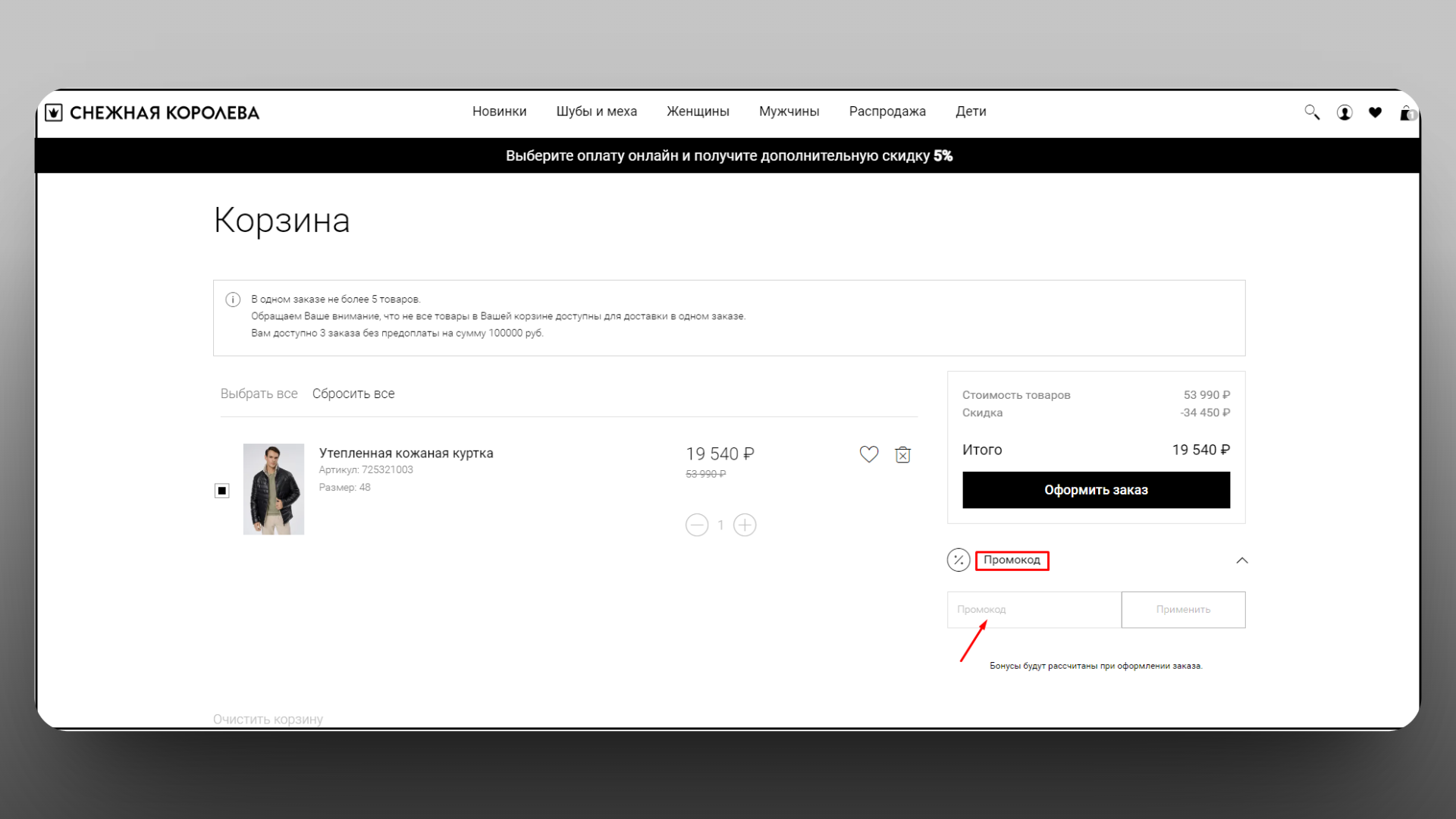Toggle the leather jacket item checkbox
The width and height of the screenshot is (1456, 819).
222,491
